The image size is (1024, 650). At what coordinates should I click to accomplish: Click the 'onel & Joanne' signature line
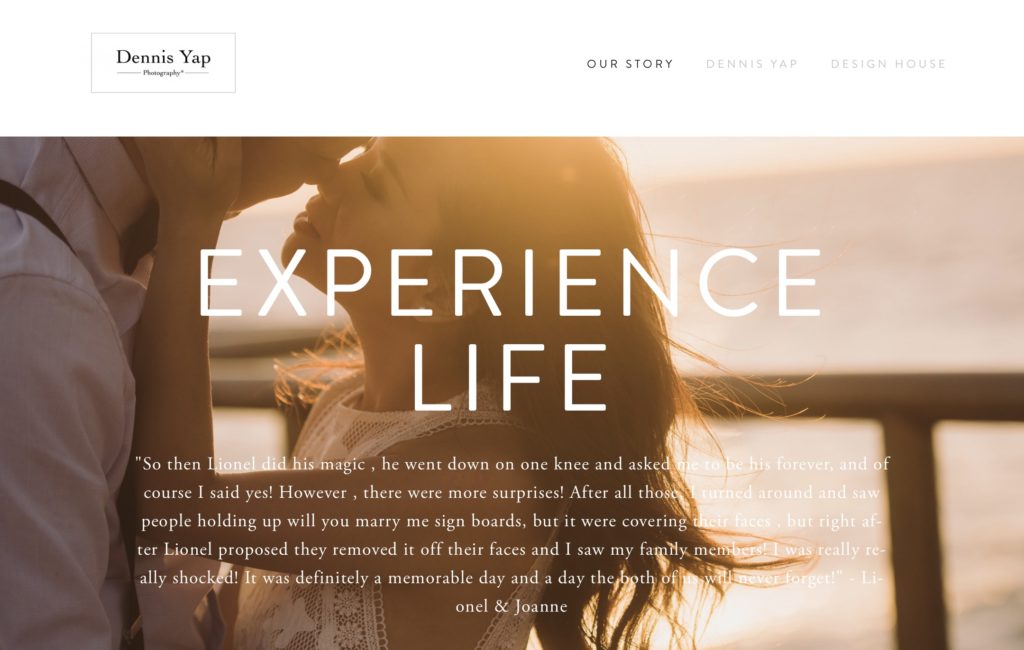pyautogui.click(x=512, y=606)
